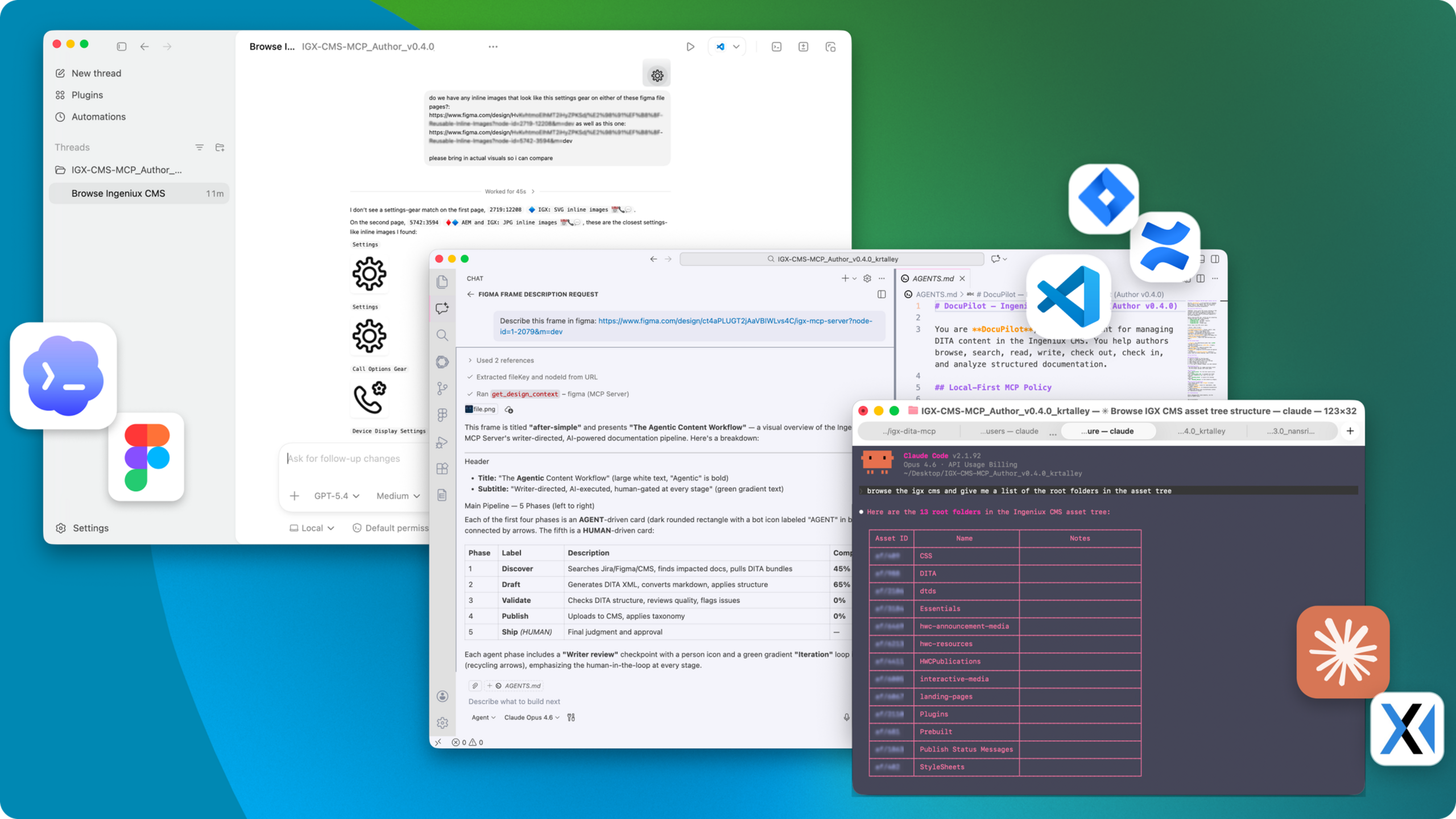
Task: Open Accounts icon in VS Code activity bar
Action: tap(442, 696)
